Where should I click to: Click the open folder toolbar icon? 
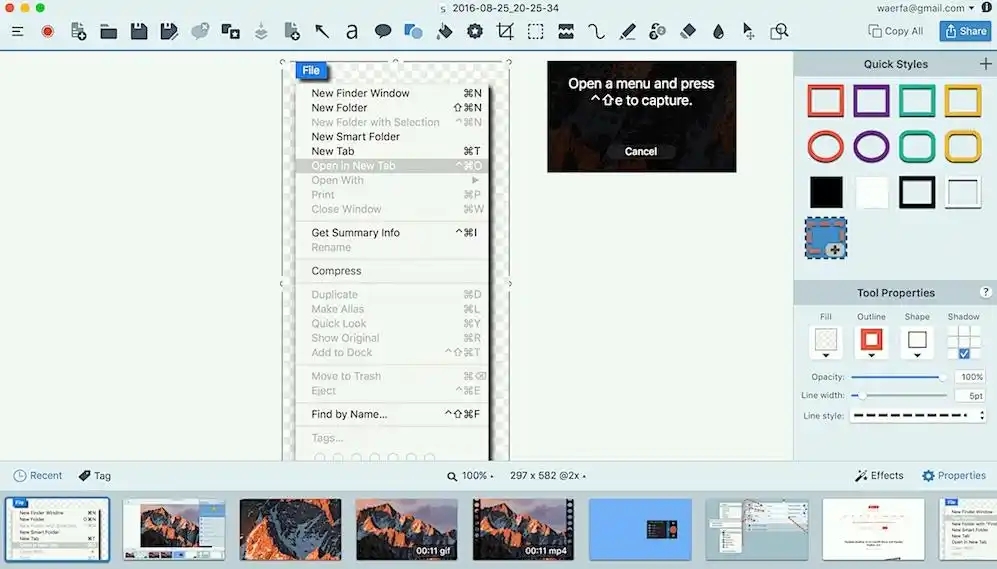tap(109, 32)
